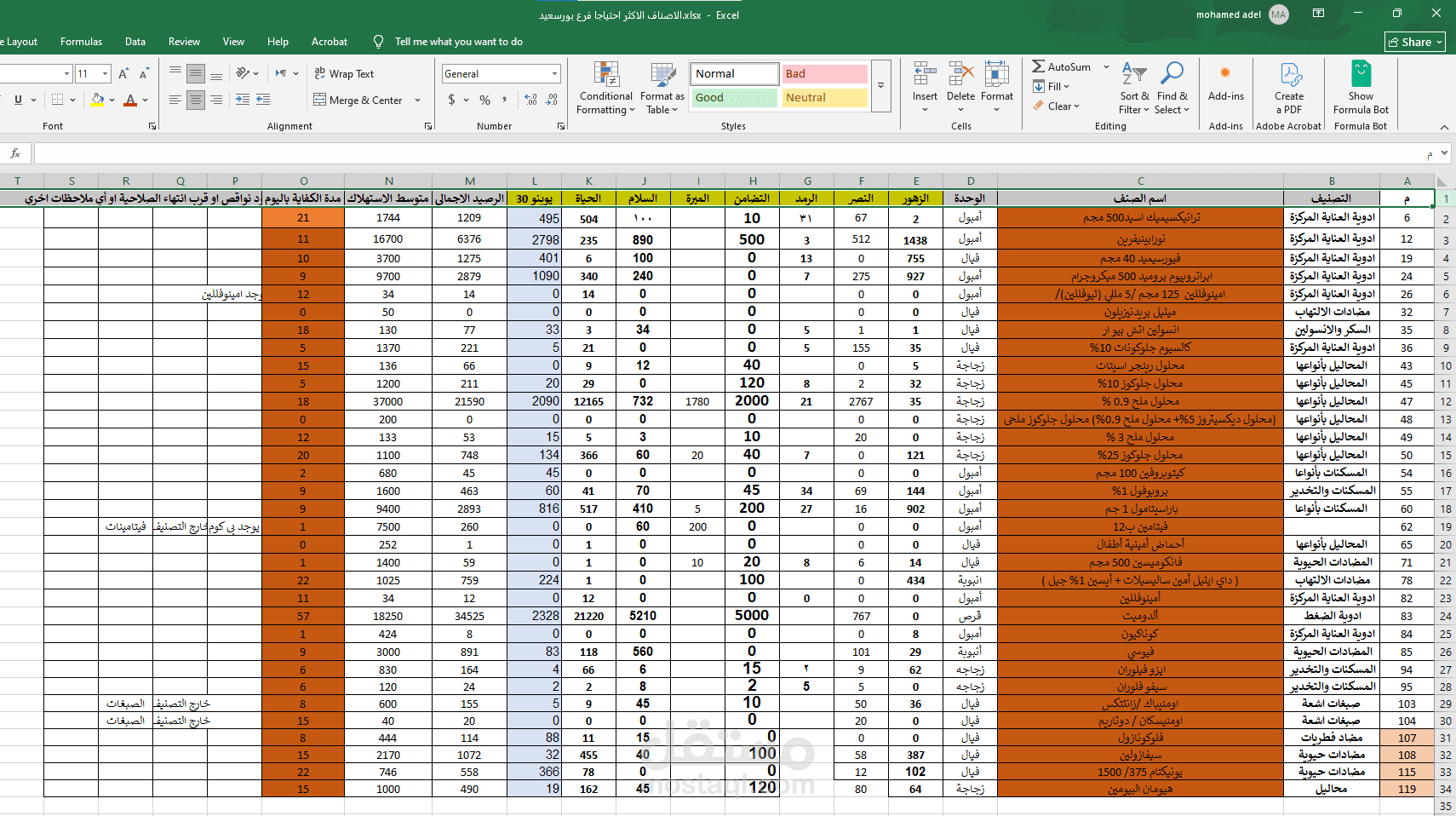Collapse the ribbon
Viewport: 1456px width, 816px height.
1444,127
